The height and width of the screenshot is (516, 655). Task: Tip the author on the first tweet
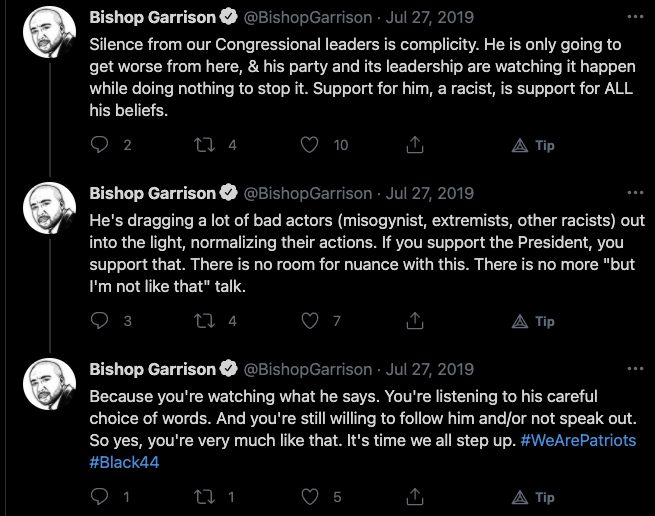[533, 145]
